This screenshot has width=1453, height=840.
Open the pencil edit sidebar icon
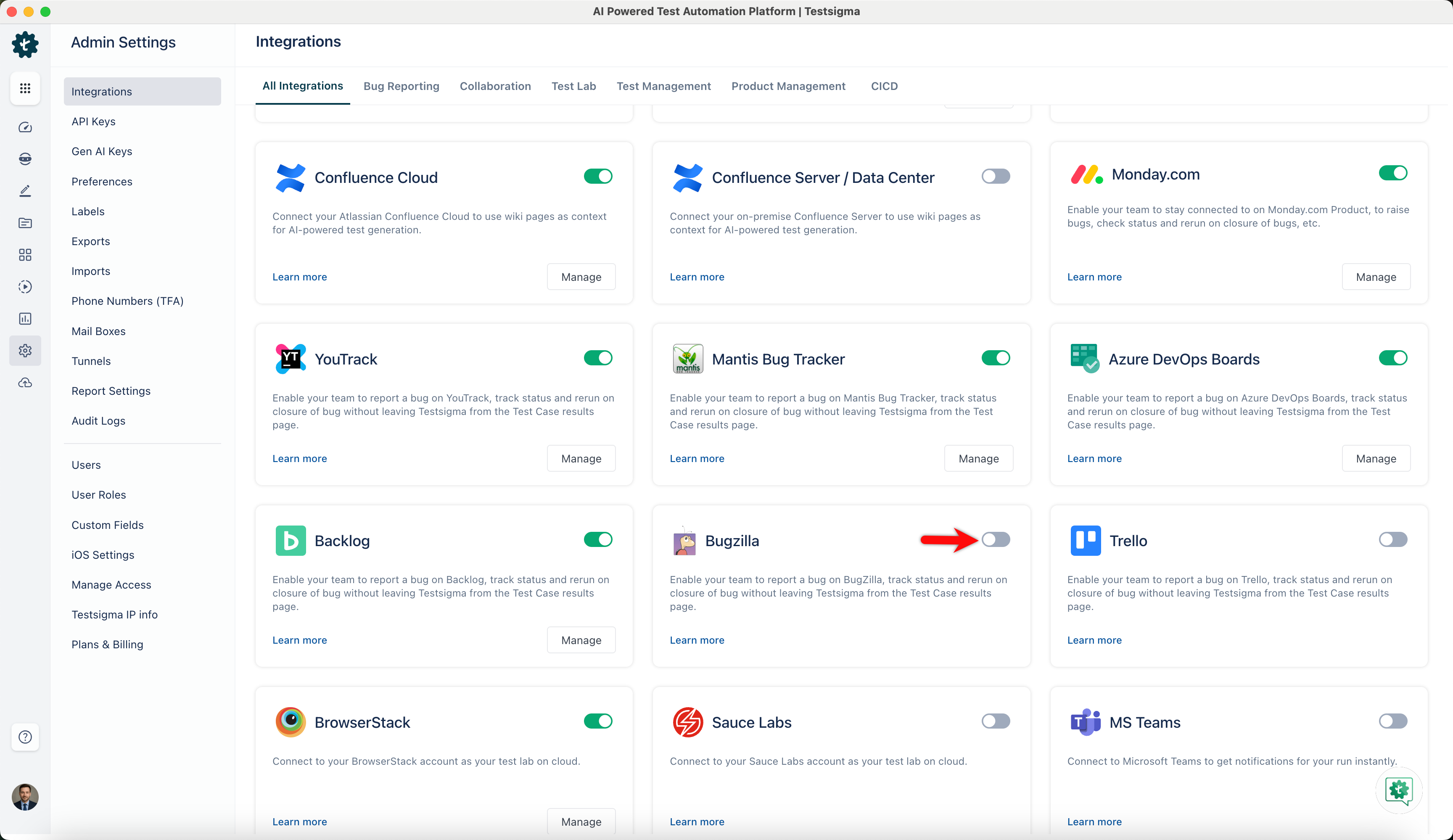(25, 191)
